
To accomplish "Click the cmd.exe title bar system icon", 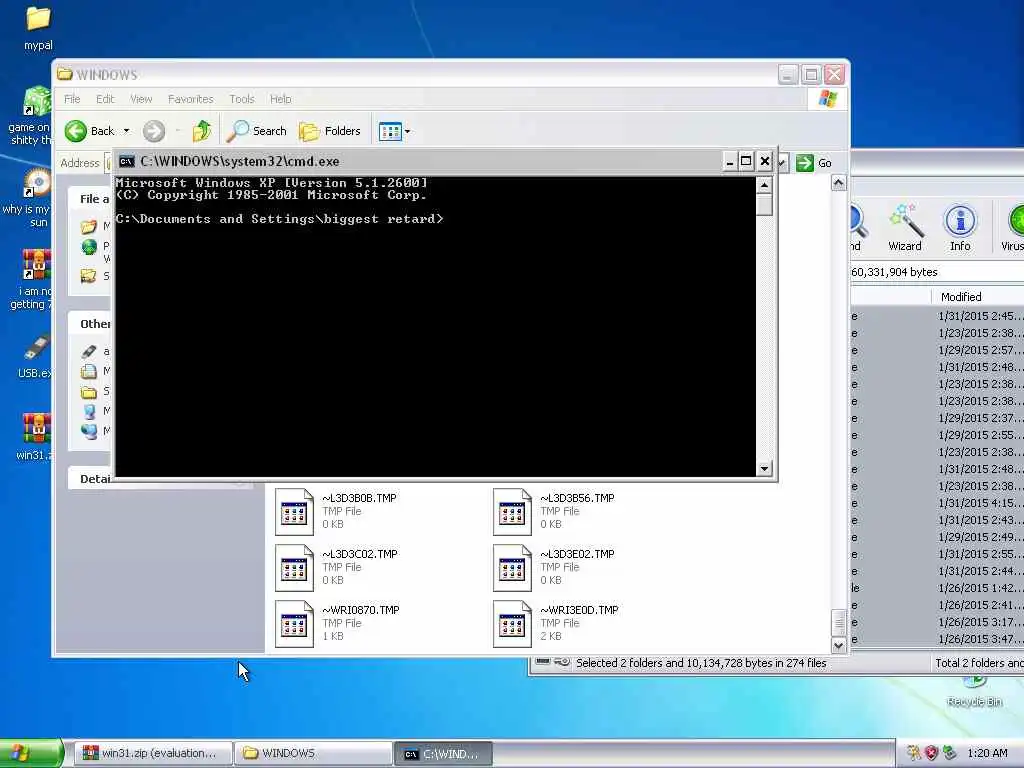I will click(x=127, y=161).
